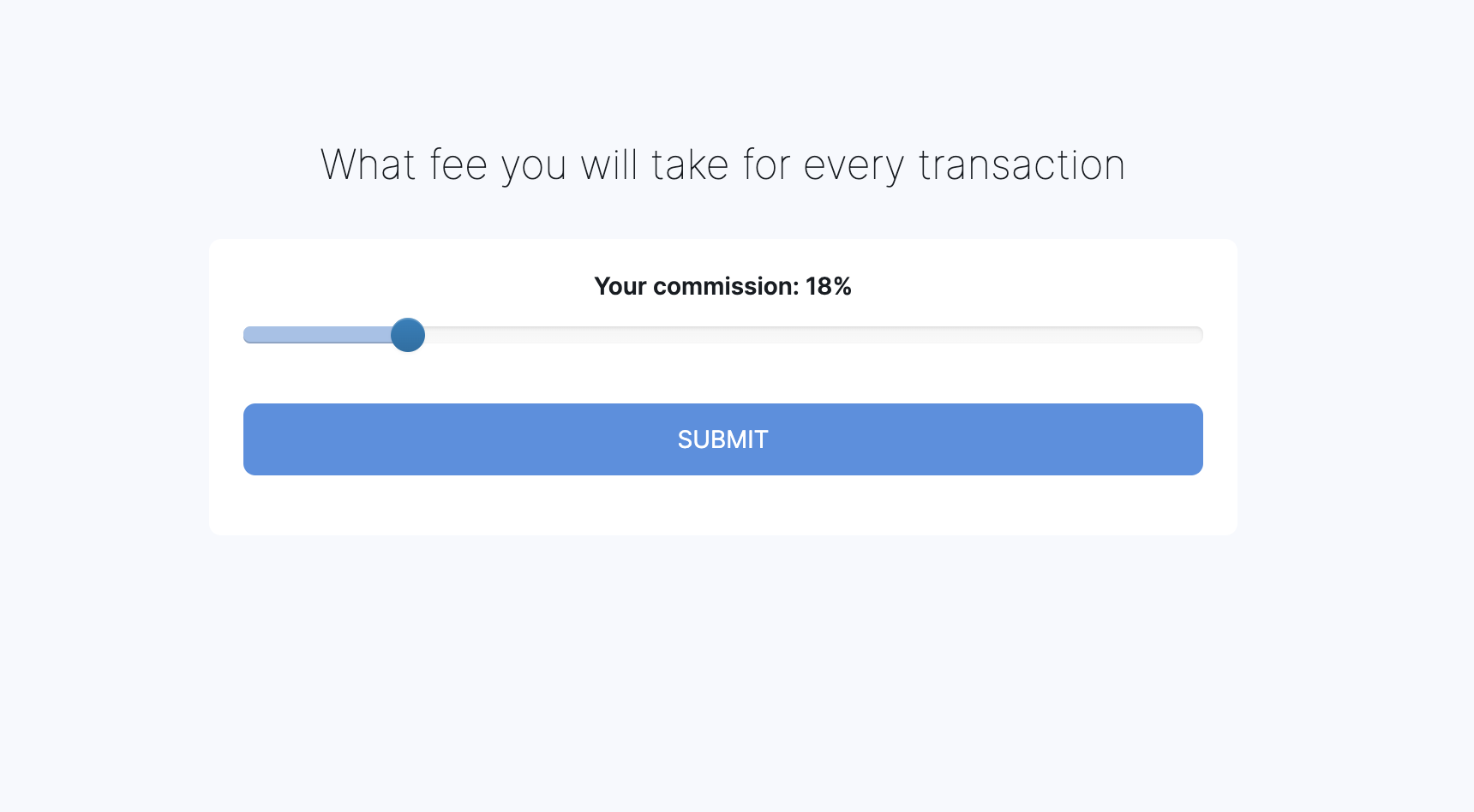Click the word 'fee' in the heading
This screenshot has height=812, width=1474.
[x=458, y=164]
